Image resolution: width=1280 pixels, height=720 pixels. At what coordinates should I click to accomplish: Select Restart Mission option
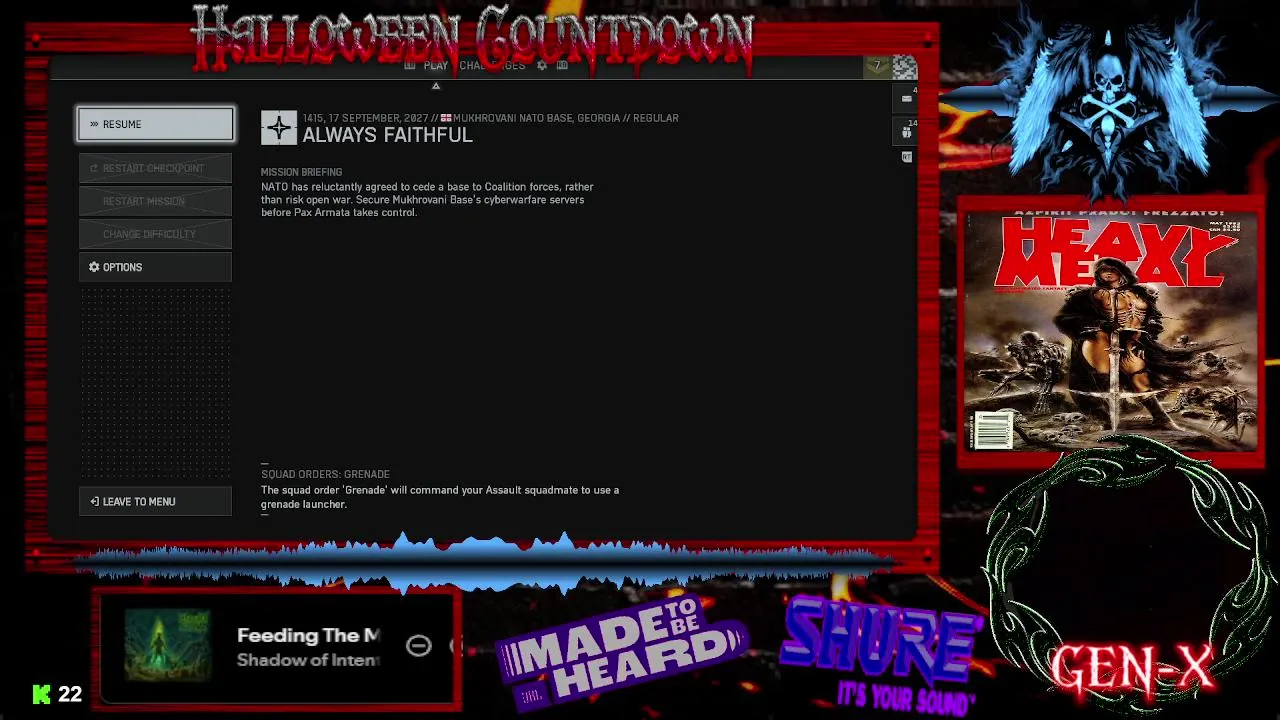click(155, 201)
